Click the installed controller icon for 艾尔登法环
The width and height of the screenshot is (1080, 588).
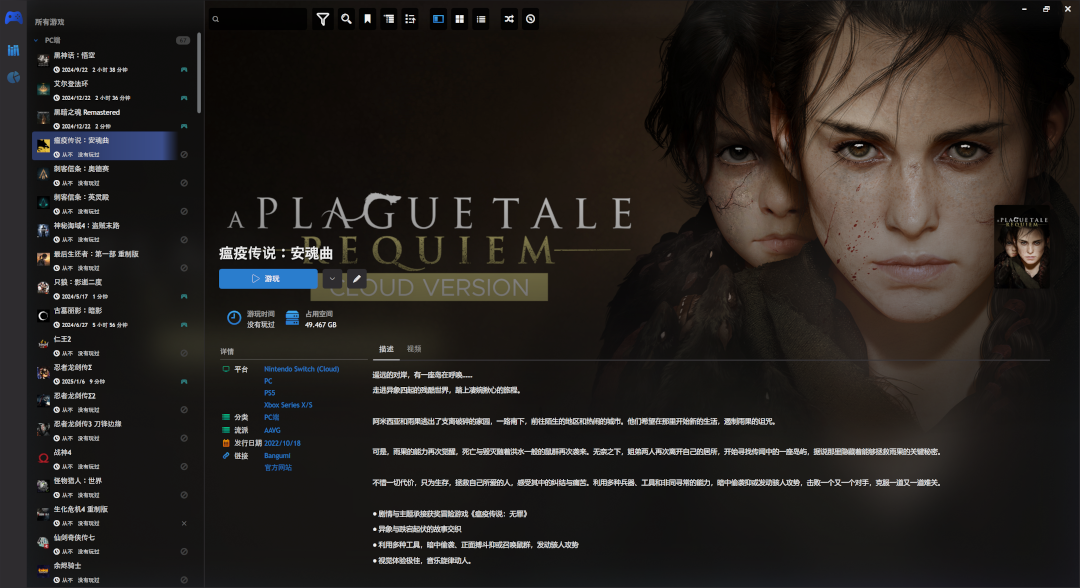[x=184, y=98]
